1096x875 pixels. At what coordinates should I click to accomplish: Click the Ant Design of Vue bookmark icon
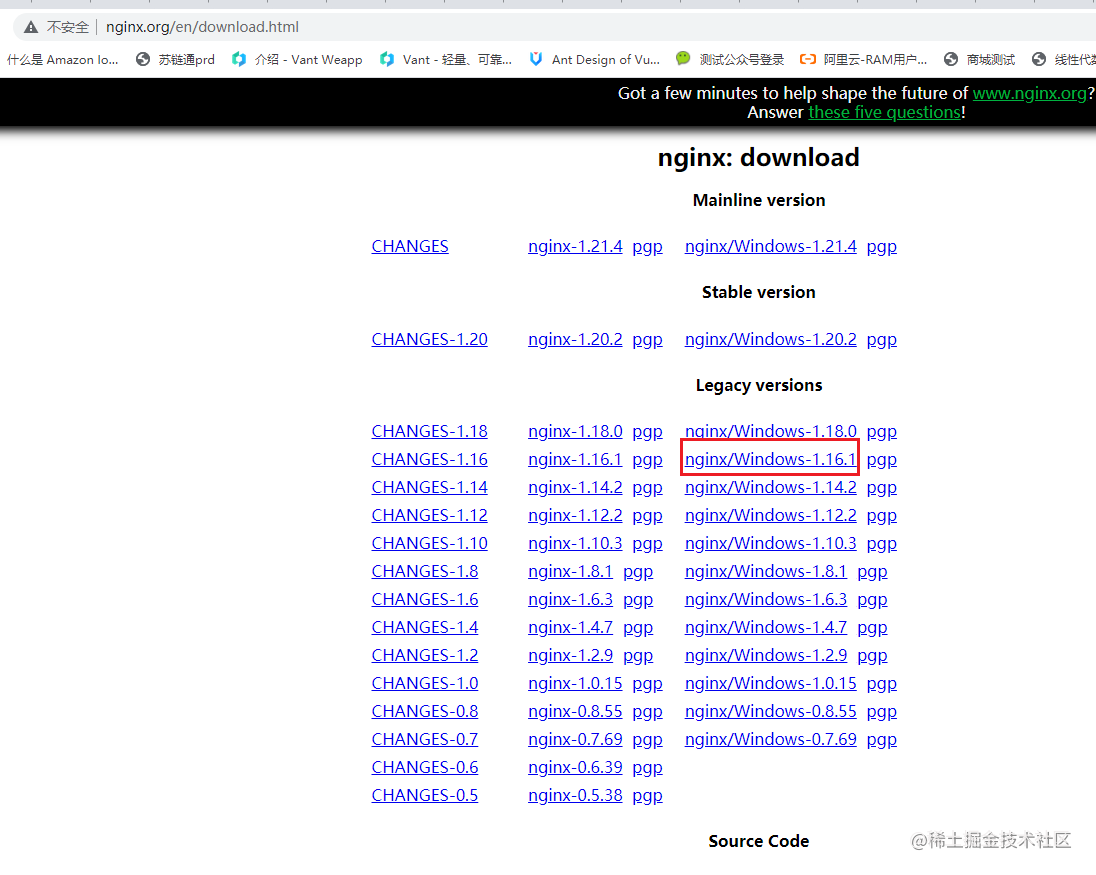tap(538, 59)
